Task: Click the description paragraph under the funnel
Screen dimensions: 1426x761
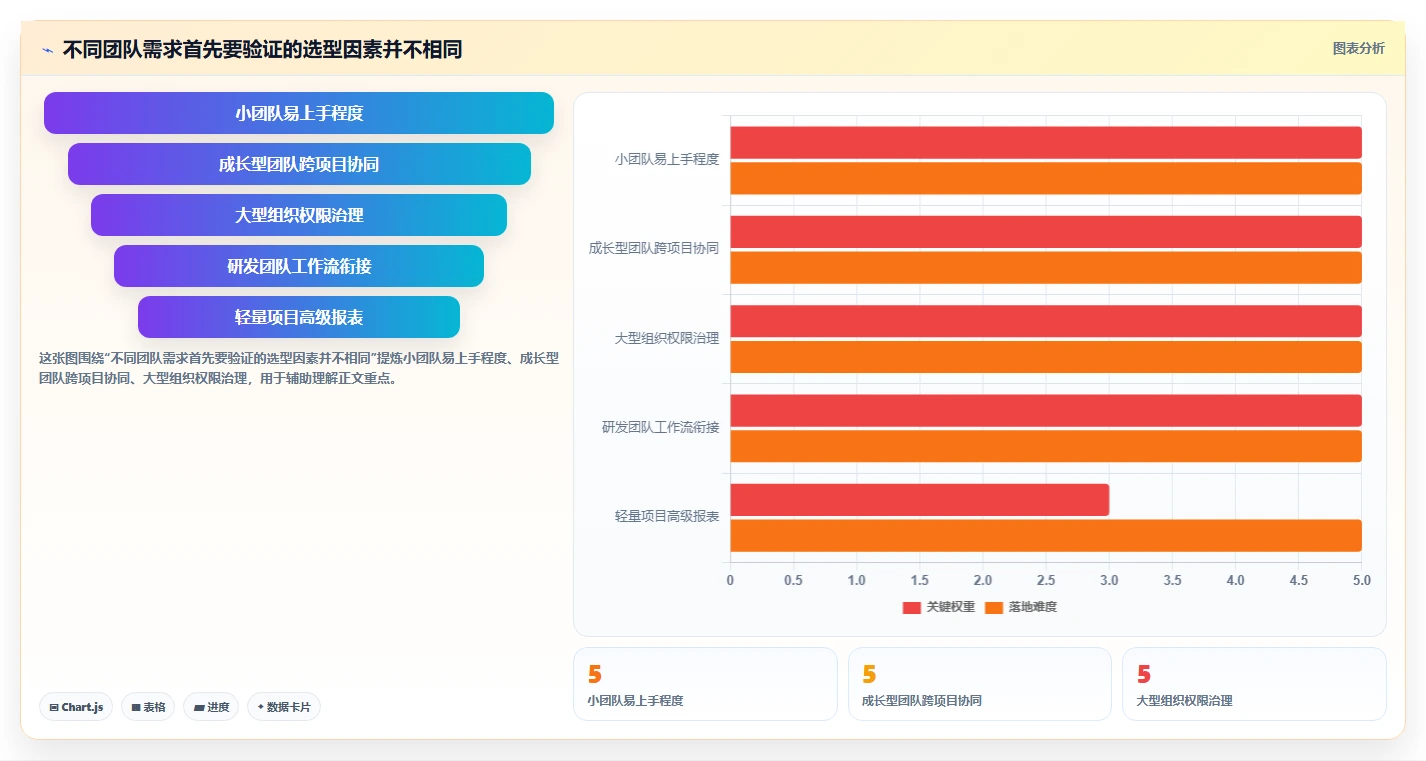Action: coord(299,368)
